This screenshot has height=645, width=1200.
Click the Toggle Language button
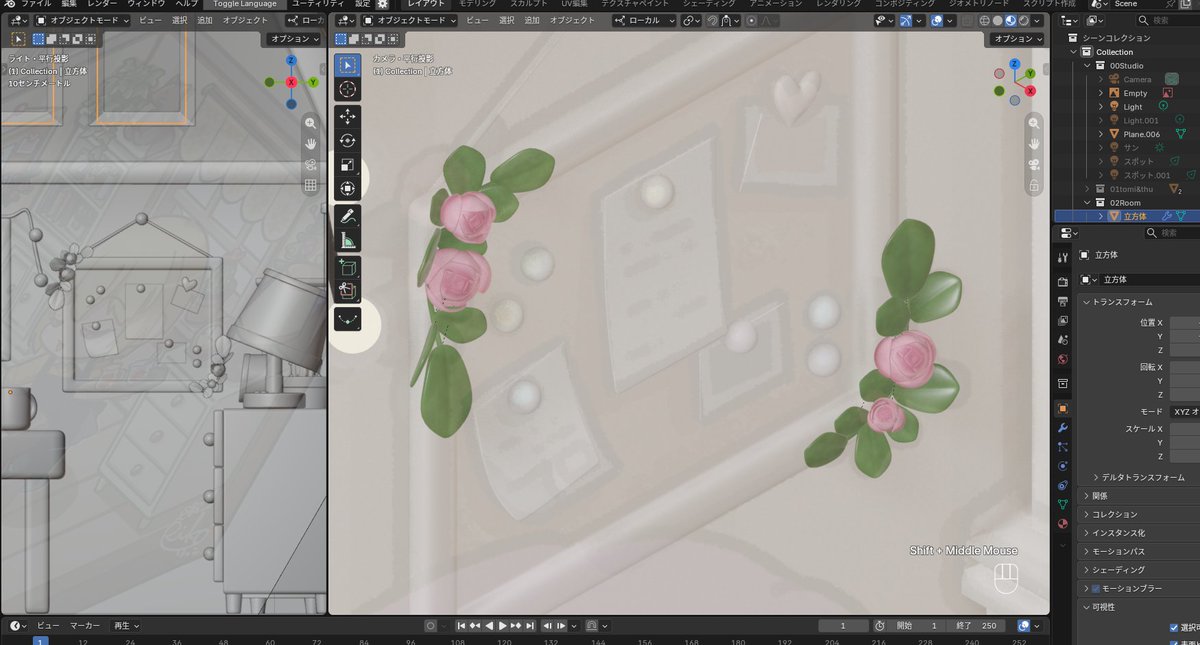[x=245, y=4]
